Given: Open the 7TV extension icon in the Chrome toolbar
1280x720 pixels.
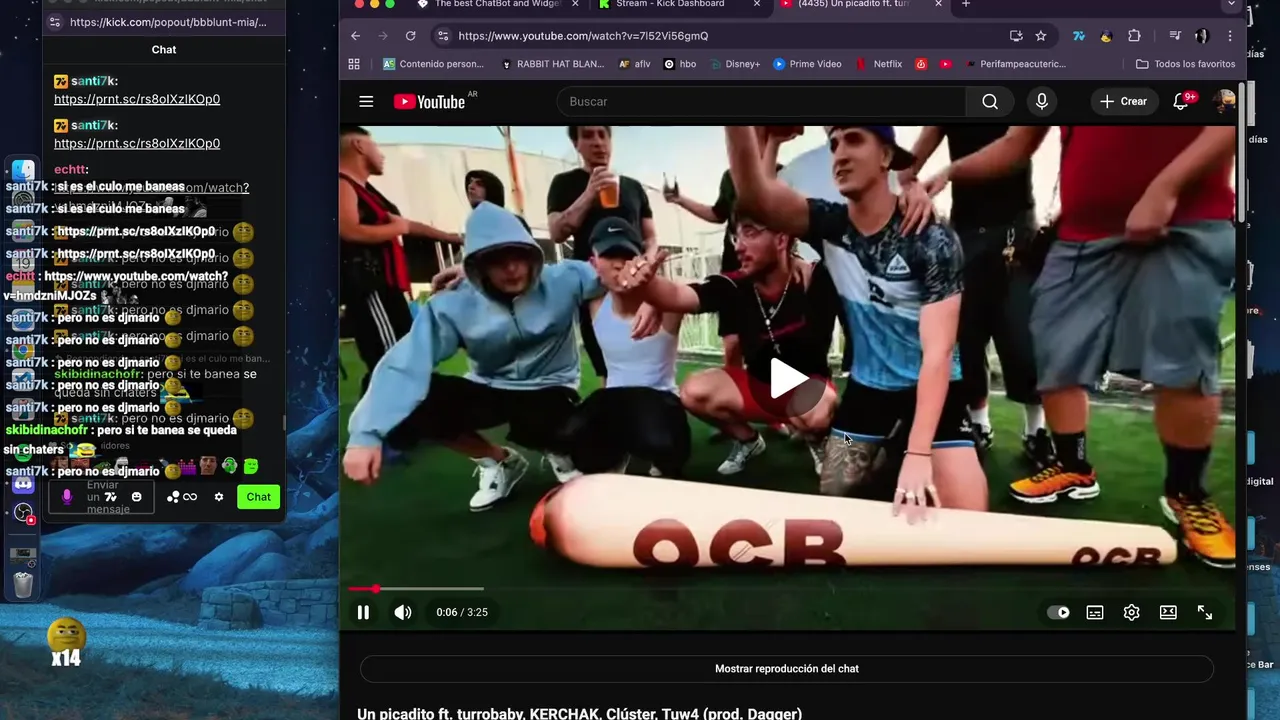Looking at the screenshot, I should [1079, 36].
